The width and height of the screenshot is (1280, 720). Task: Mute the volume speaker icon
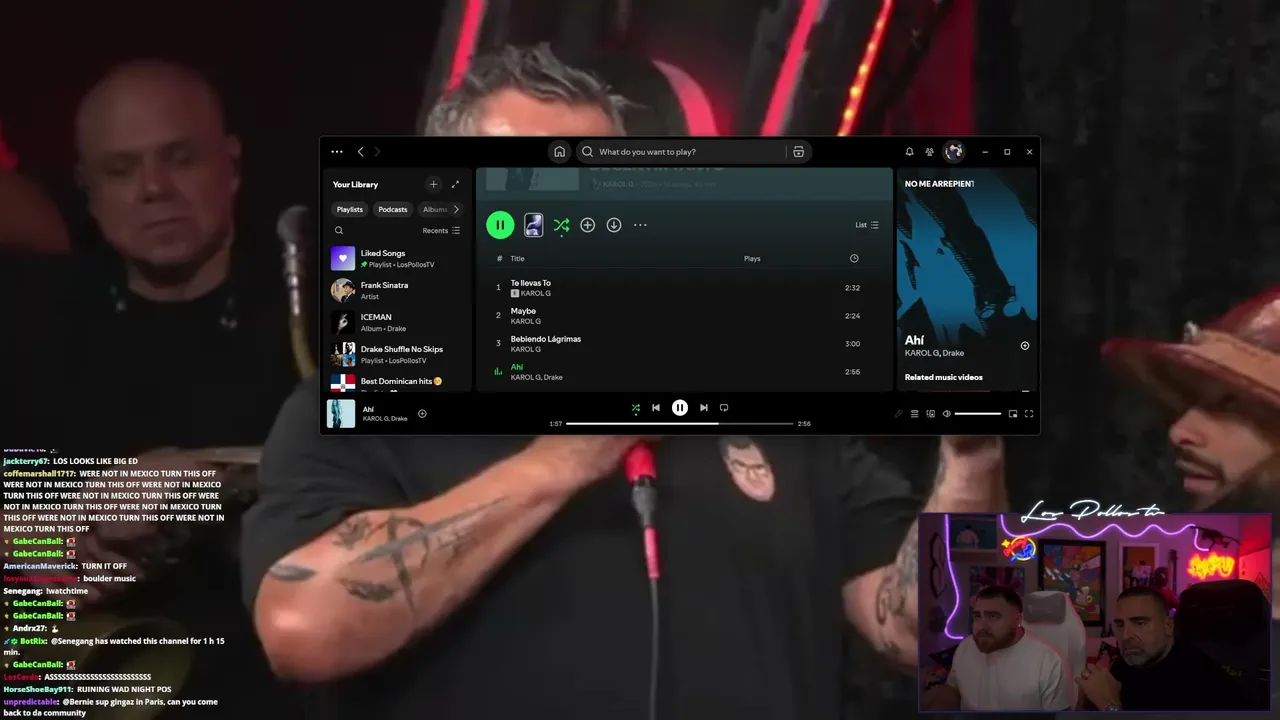coord(946,414)
